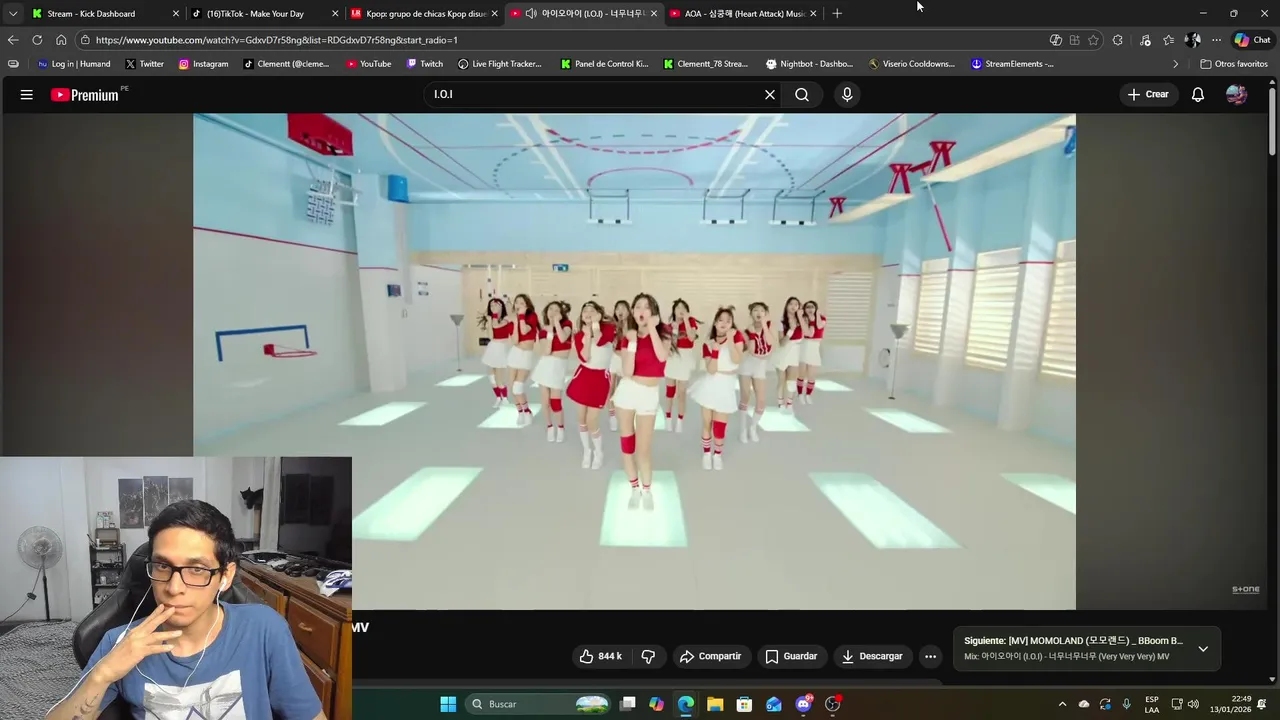The width and height of the screenshot is (1280, 720).
Task: Open a new browser tab
Action: pyautogui.click(x=837, y=14)
